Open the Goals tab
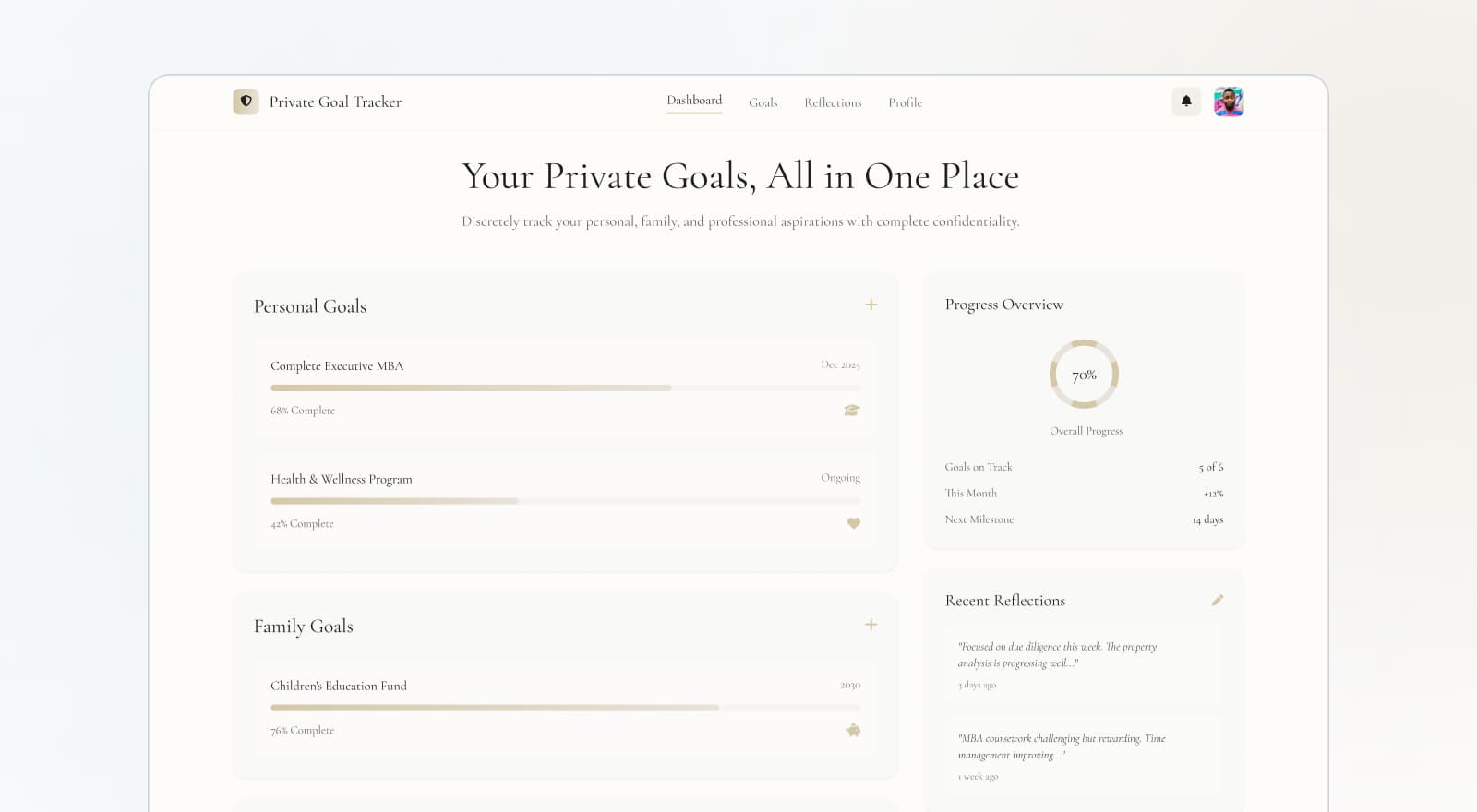The height and width of the screenshot is (812, 1477). (x=763, y=102)
